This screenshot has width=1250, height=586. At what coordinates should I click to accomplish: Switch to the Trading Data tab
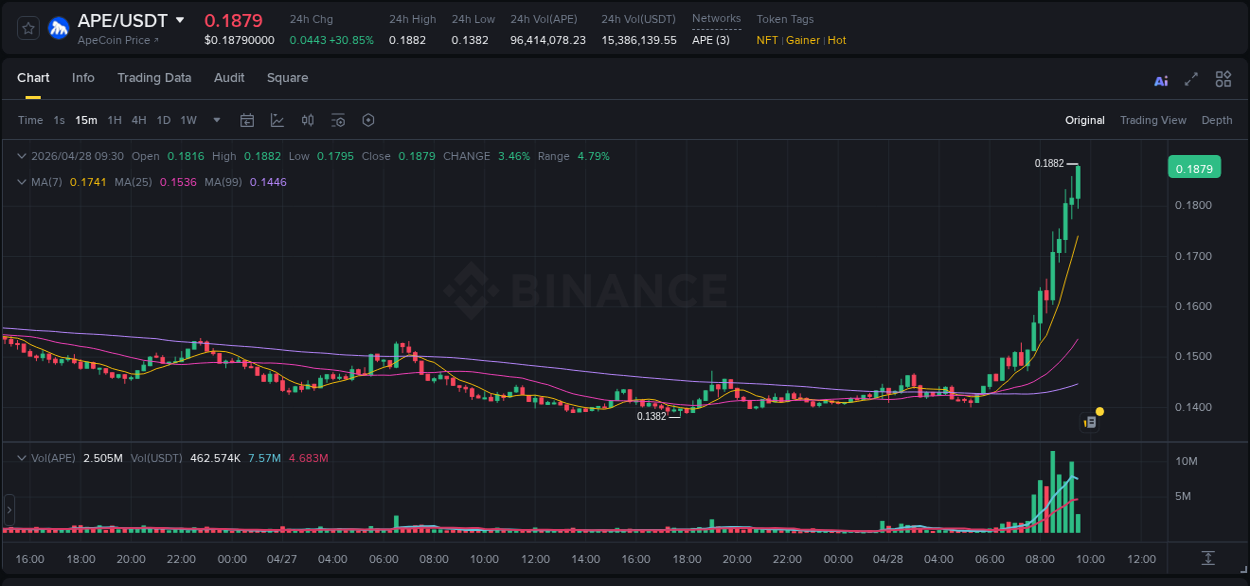(x=154, y=78)
